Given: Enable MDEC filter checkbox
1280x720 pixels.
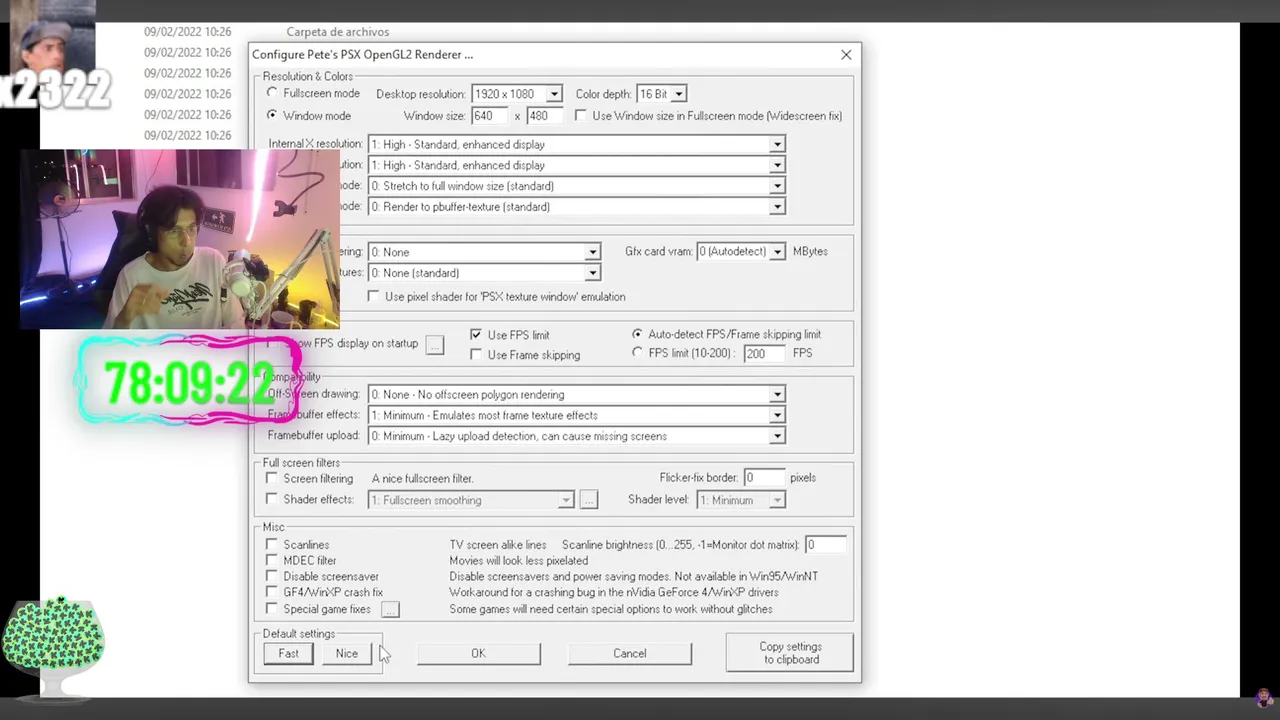Looking at the screenshot, I should coord(272,561).
